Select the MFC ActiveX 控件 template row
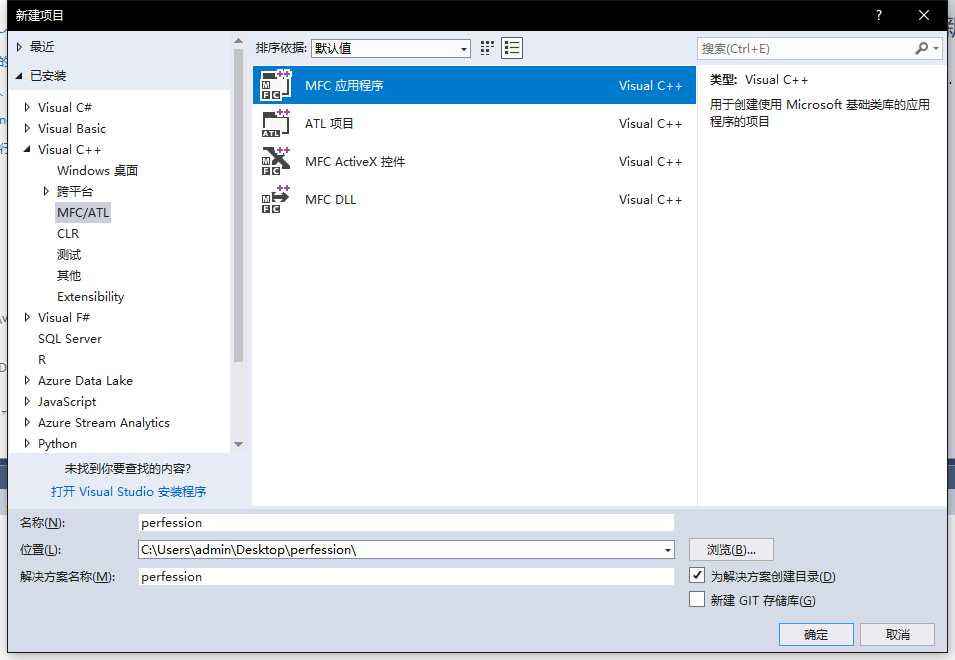The width and height of the screenshot is (955, 660). tap(474, 161)
